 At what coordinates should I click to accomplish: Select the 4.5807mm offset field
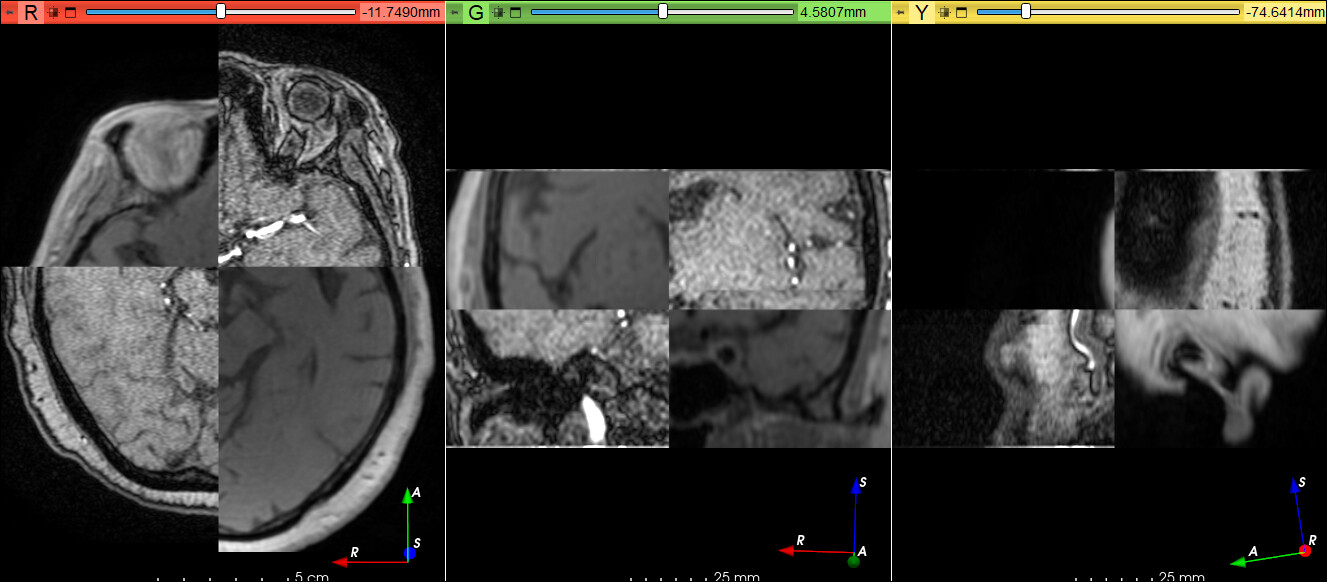(x=842, y=12)
